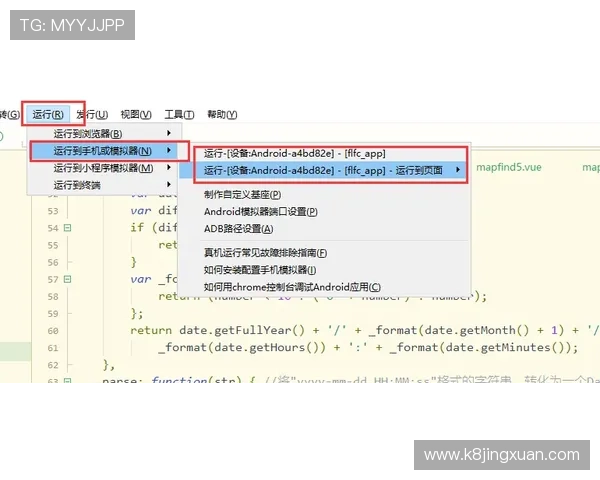The height and width of the screenshot is (480, 600).
Task: Expand the 运行到小程序模拟器(M) submenu
Action: point(101,168)
